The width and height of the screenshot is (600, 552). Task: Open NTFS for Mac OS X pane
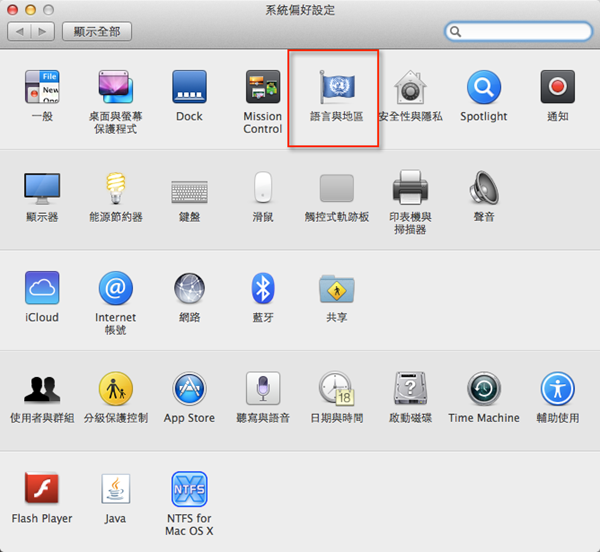(x=189, y=489)
